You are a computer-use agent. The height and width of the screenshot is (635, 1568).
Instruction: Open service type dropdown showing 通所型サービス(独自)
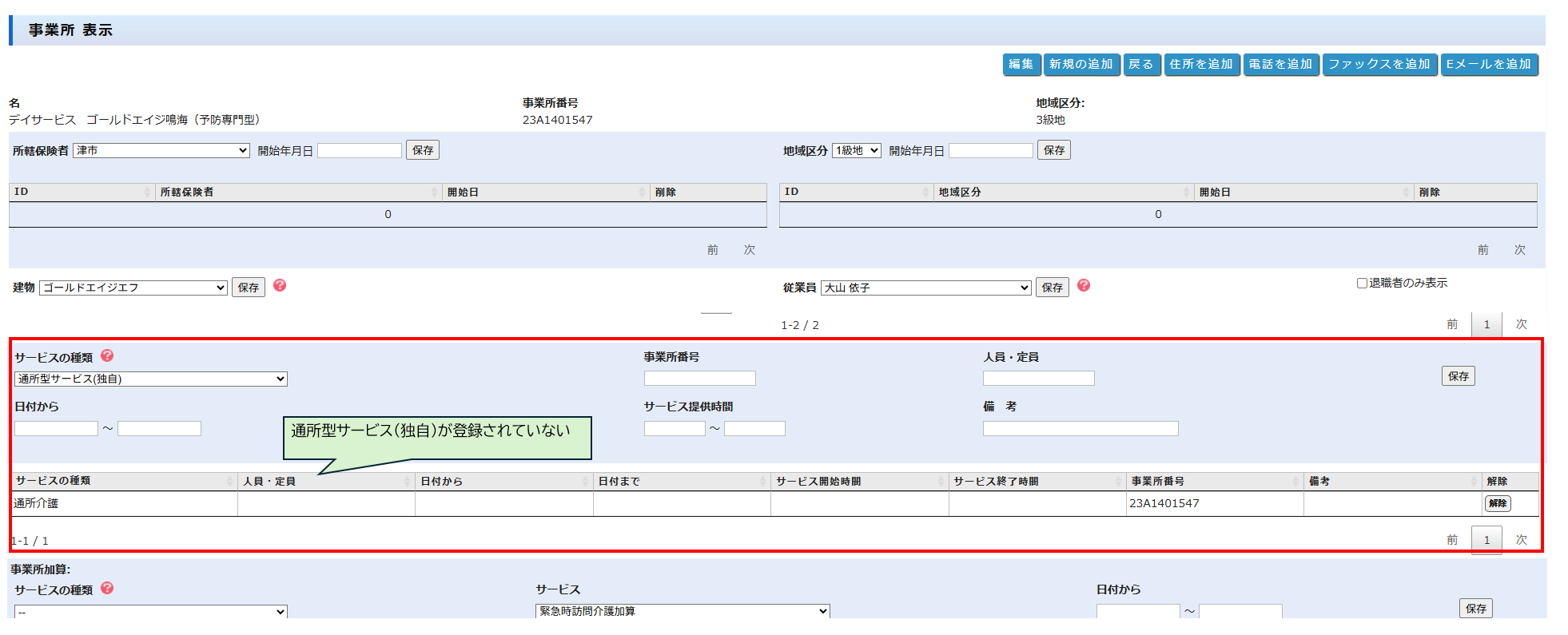click(151, 379)
